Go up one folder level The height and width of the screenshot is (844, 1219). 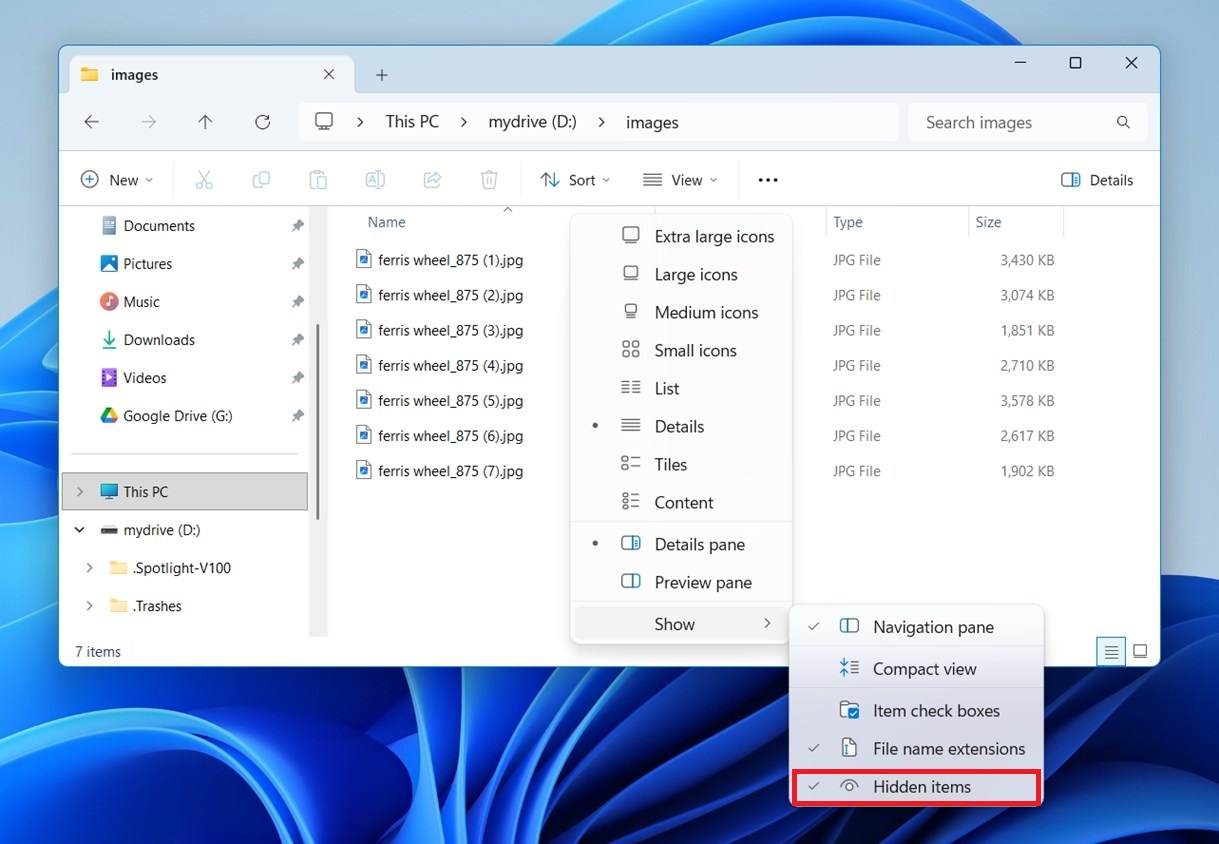click(x=205, y=122)
